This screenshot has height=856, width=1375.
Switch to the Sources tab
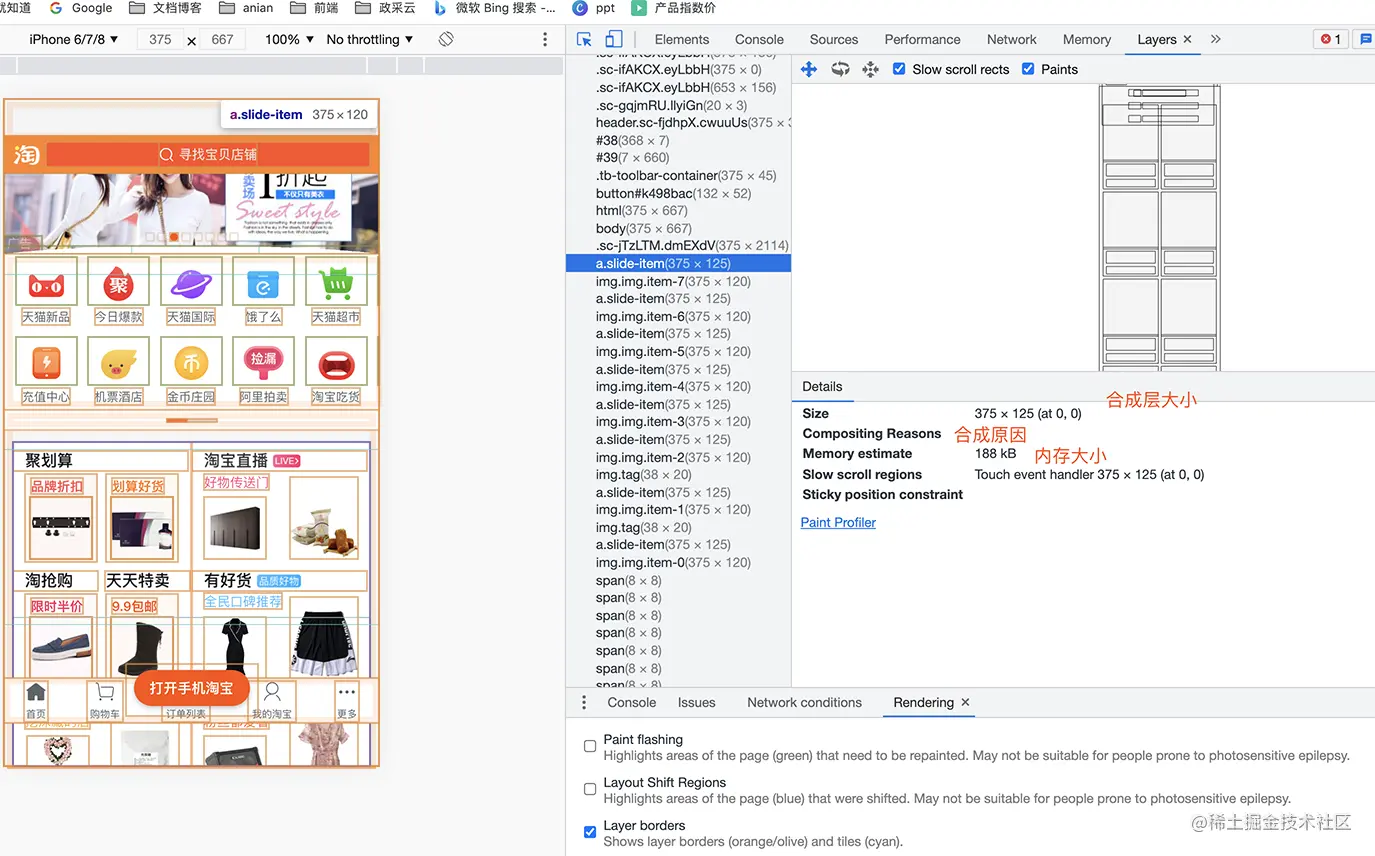click(834, 39)
